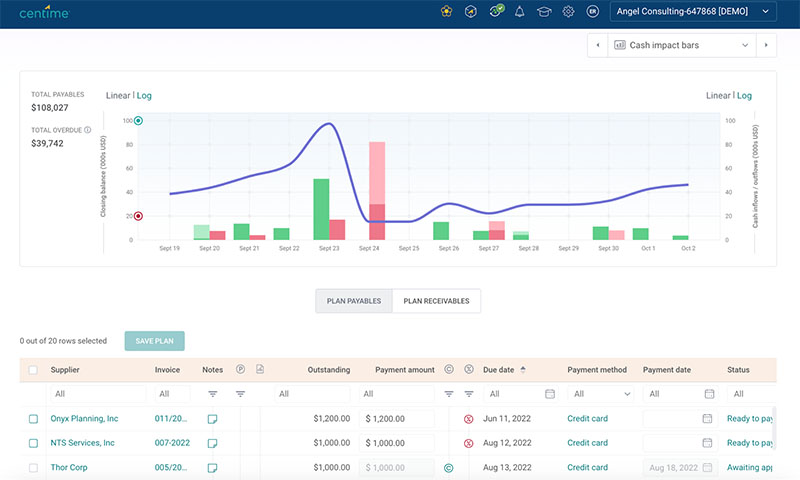Switch to the Plan Receivables tab
This screenshot has width=800, height=480.
[x=436, y=301]
